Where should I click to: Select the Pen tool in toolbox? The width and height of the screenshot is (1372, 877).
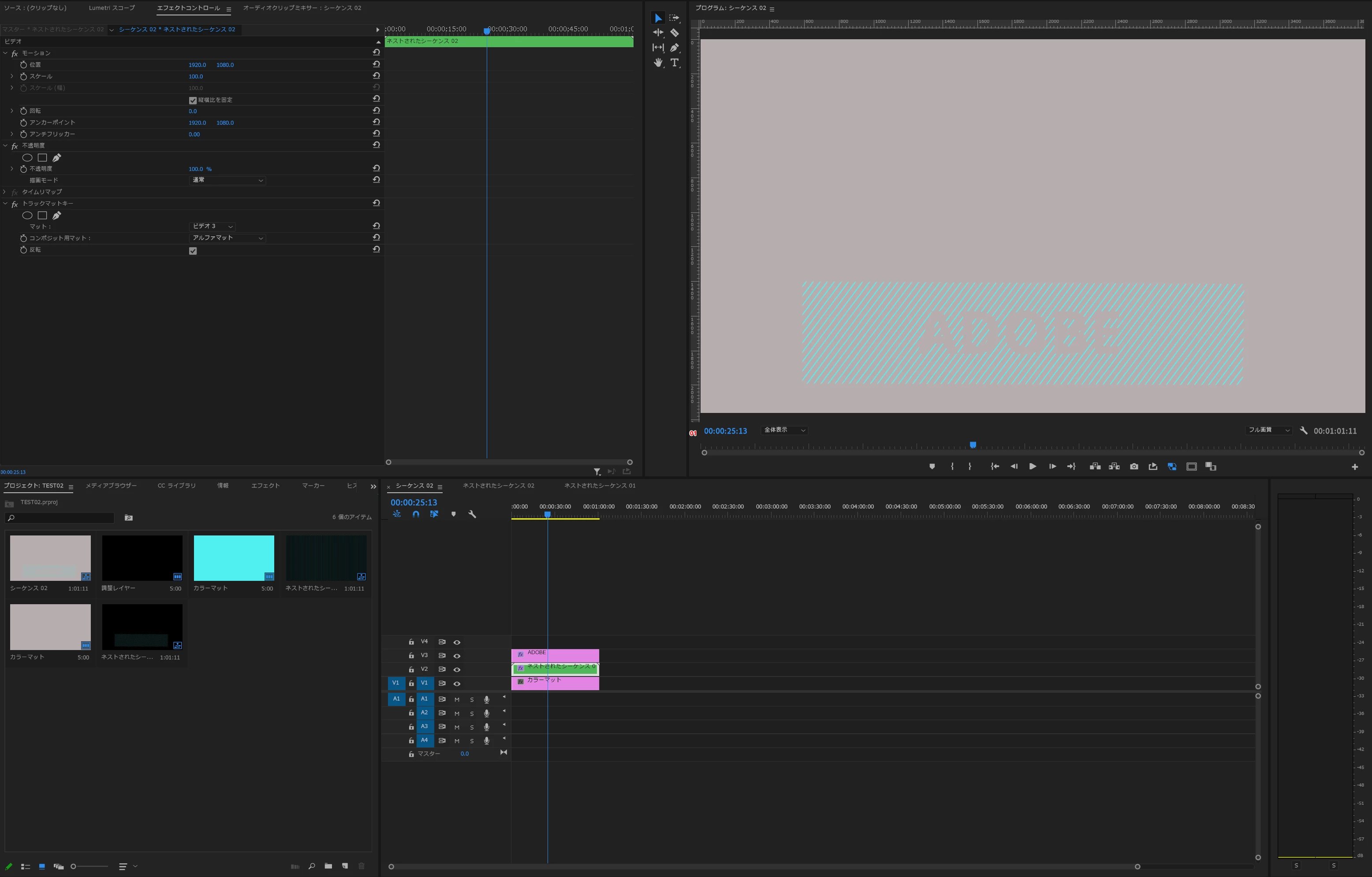(x=674, y=48)
